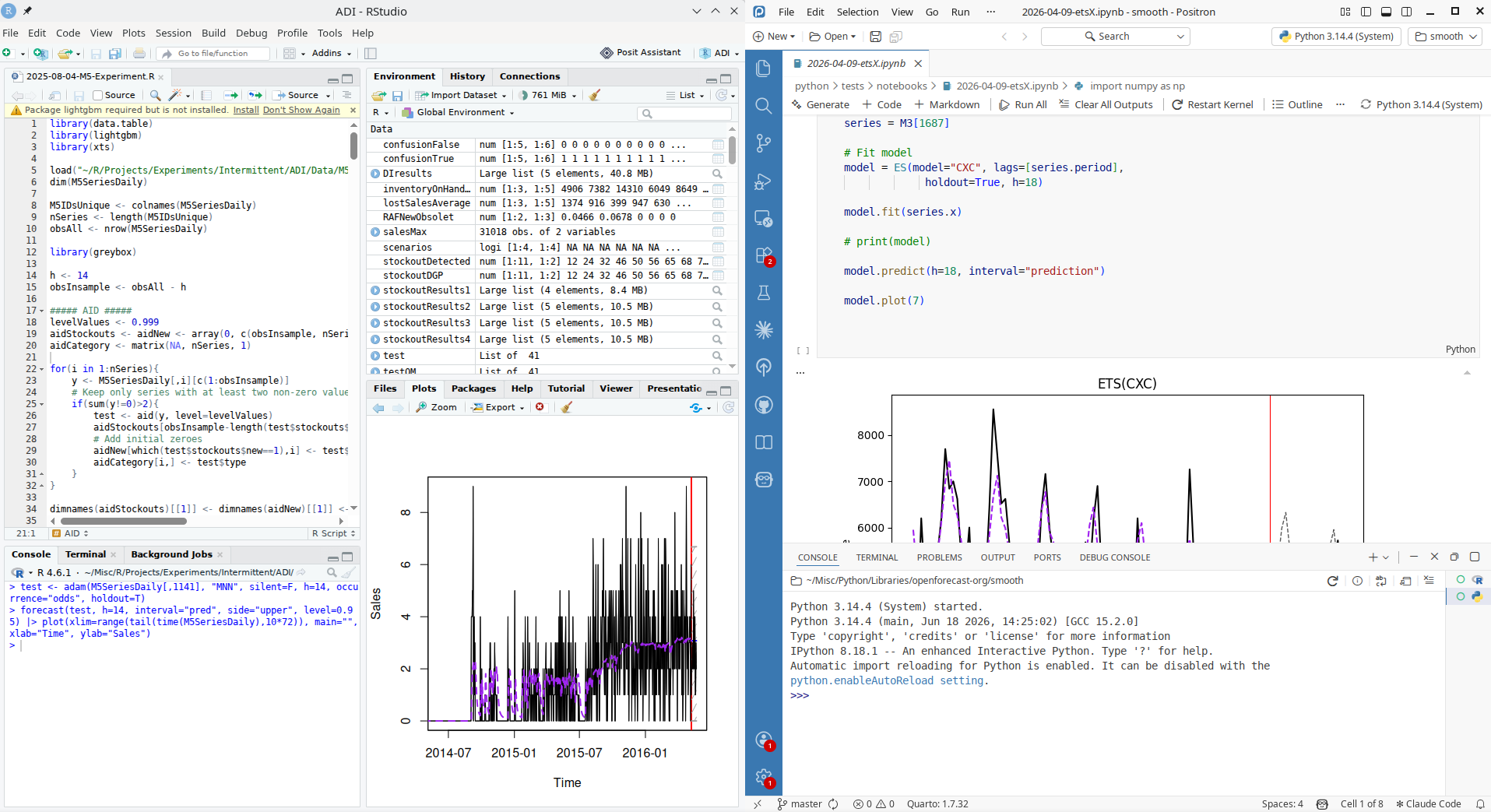
Task: Click Don't Show Again link
Action: (301, 111)
